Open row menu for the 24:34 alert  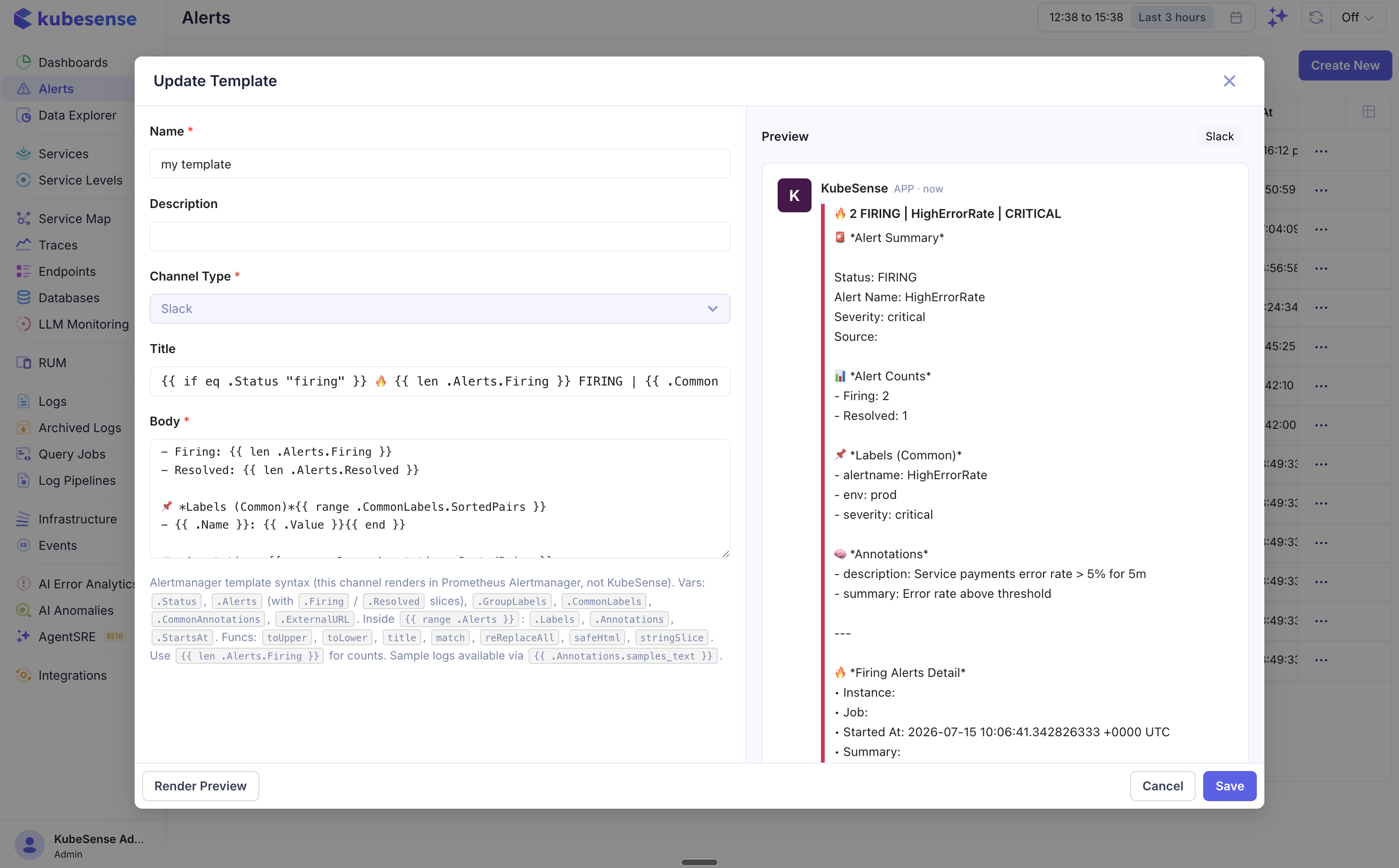[x=1321, y=307]
